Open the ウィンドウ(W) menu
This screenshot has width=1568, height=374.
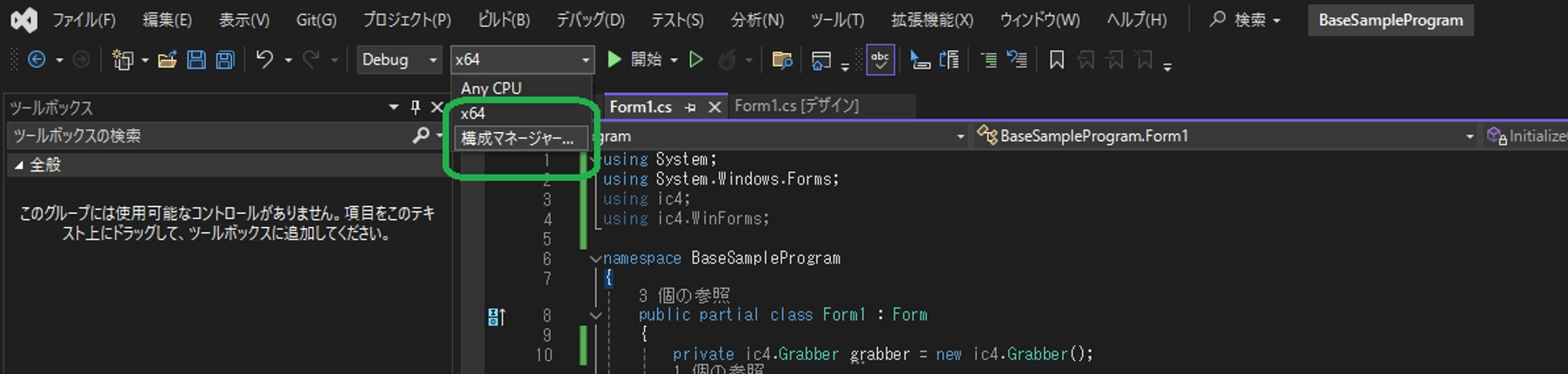[x=1040, y=19]
